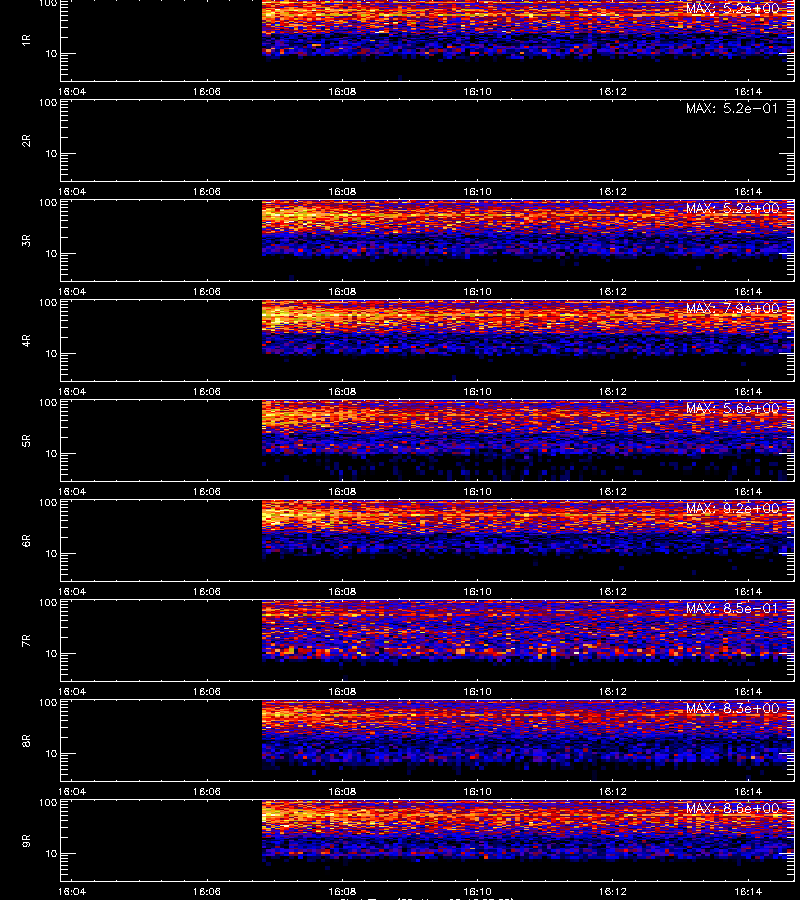The image size is (800, 900).
Task: Click the MAX: 9.2e+00 label
Action: pyautogui.click(x=732, y=508)
